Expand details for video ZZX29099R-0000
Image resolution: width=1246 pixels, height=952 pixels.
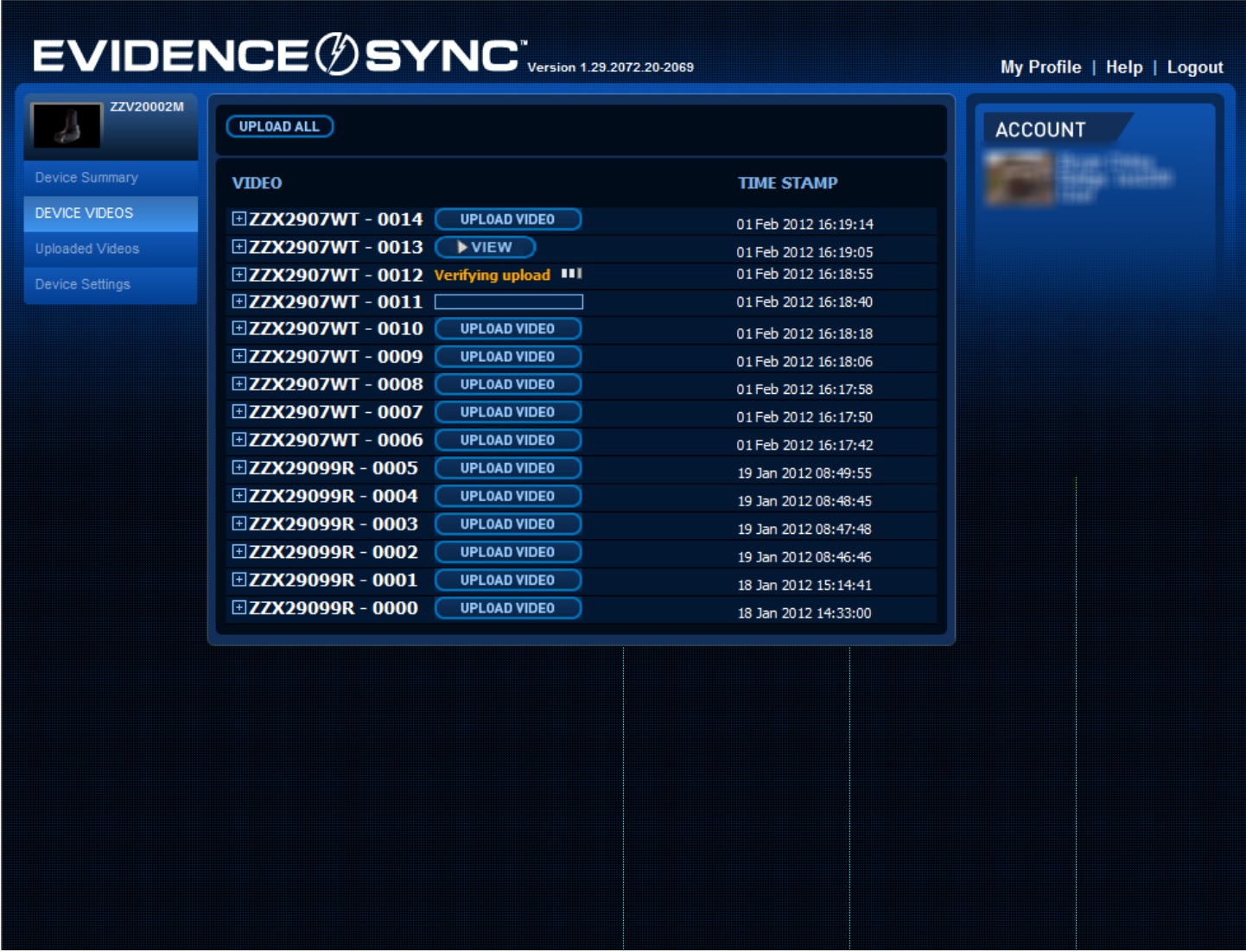click(x=238, y=607)
